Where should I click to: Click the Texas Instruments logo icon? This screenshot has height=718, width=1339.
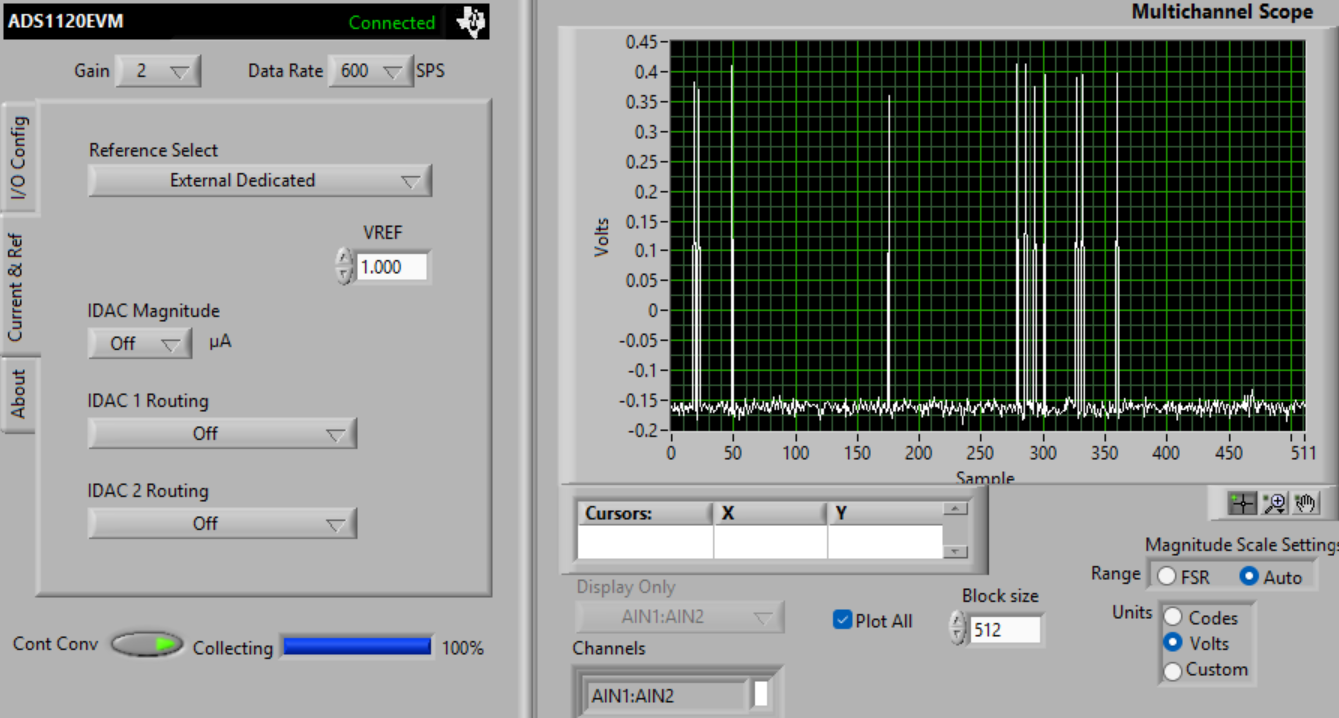coord(470,22)
